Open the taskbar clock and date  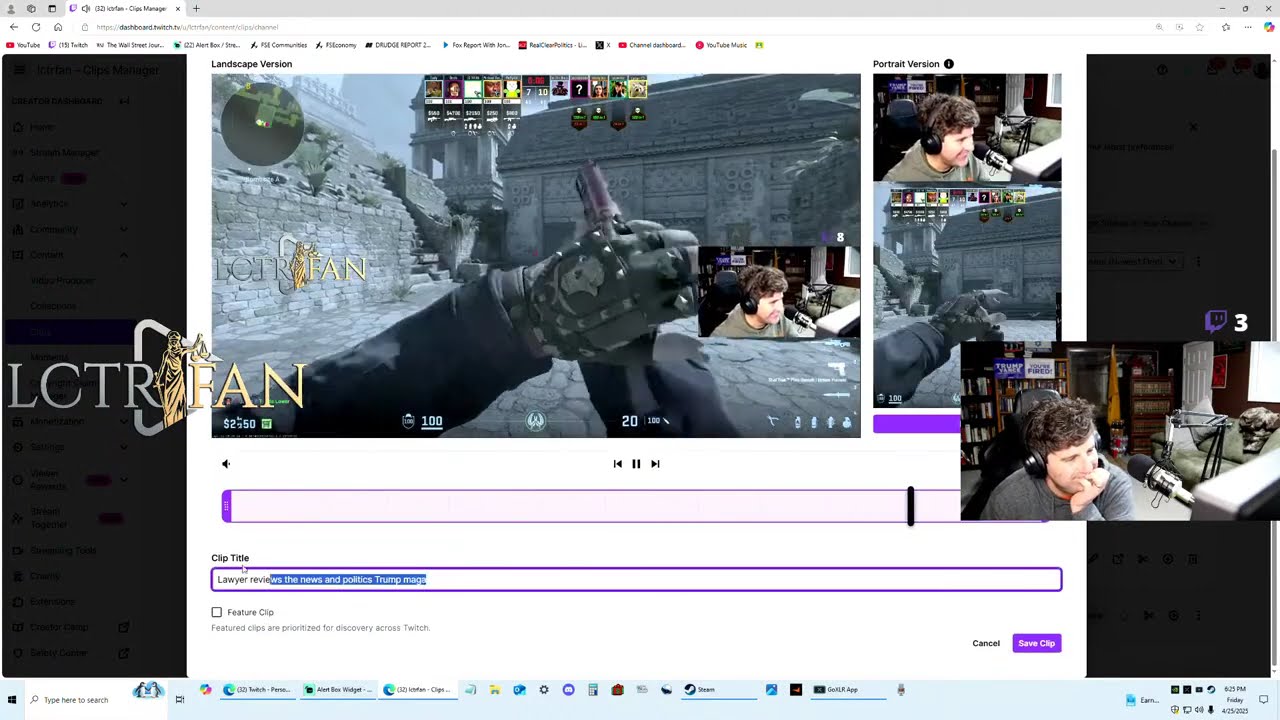coord(1235,700)
